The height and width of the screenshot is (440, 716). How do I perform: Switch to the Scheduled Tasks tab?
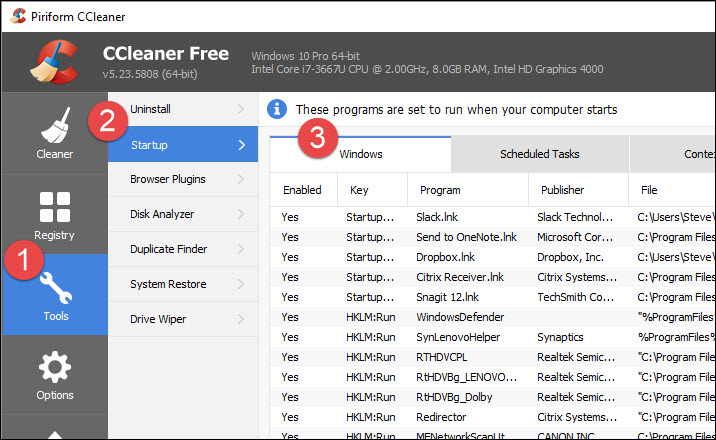coord(540,154)
